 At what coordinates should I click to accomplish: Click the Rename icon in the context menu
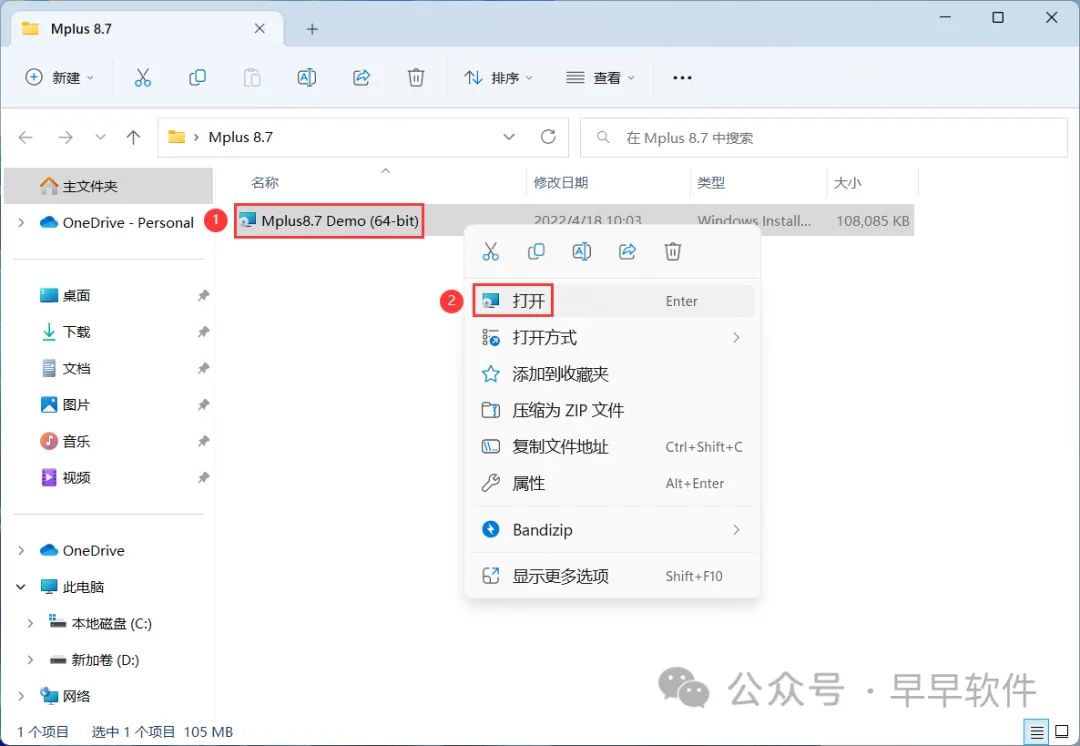click(x=581, y=251)
